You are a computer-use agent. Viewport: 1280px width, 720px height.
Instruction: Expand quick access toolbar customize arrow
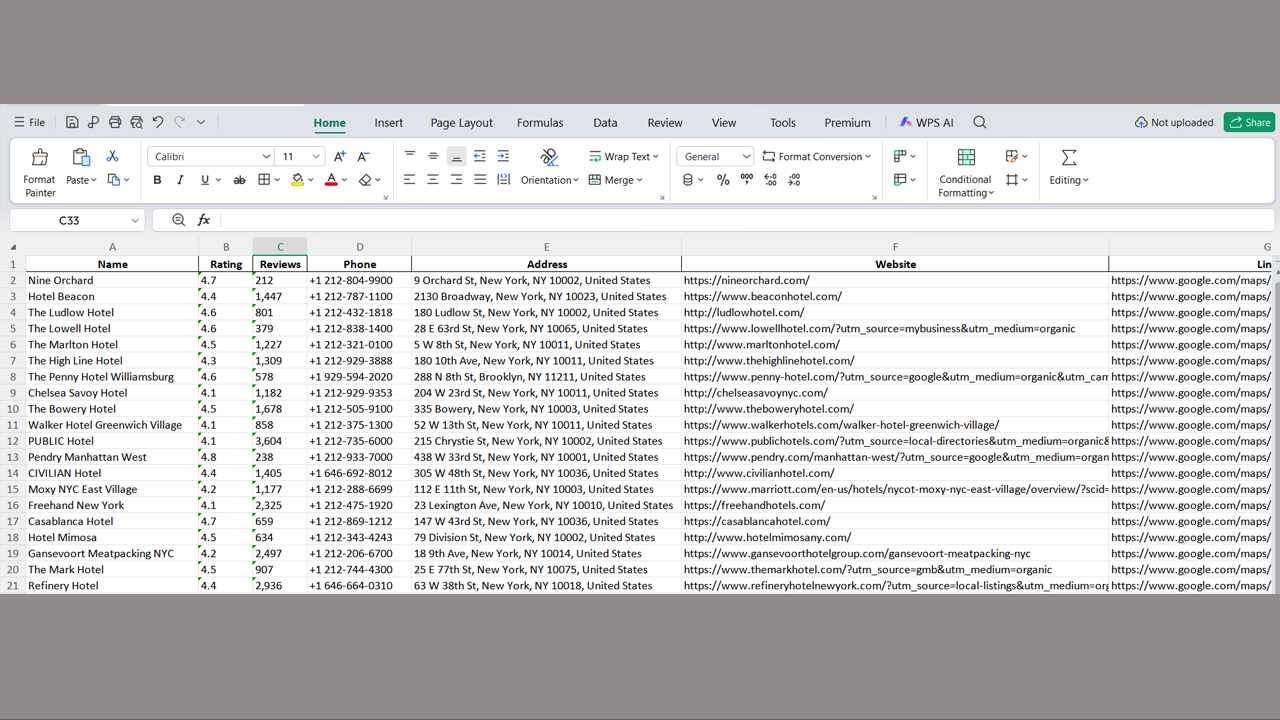[x=201, y=122]
